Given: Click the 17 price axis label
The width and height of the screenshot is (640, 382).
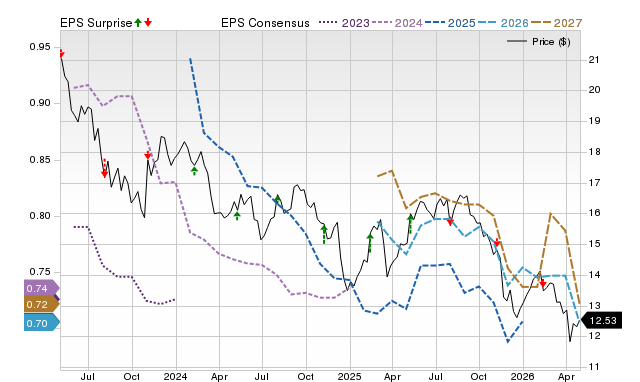Looking at the screenshot, I should click(594, 182).
